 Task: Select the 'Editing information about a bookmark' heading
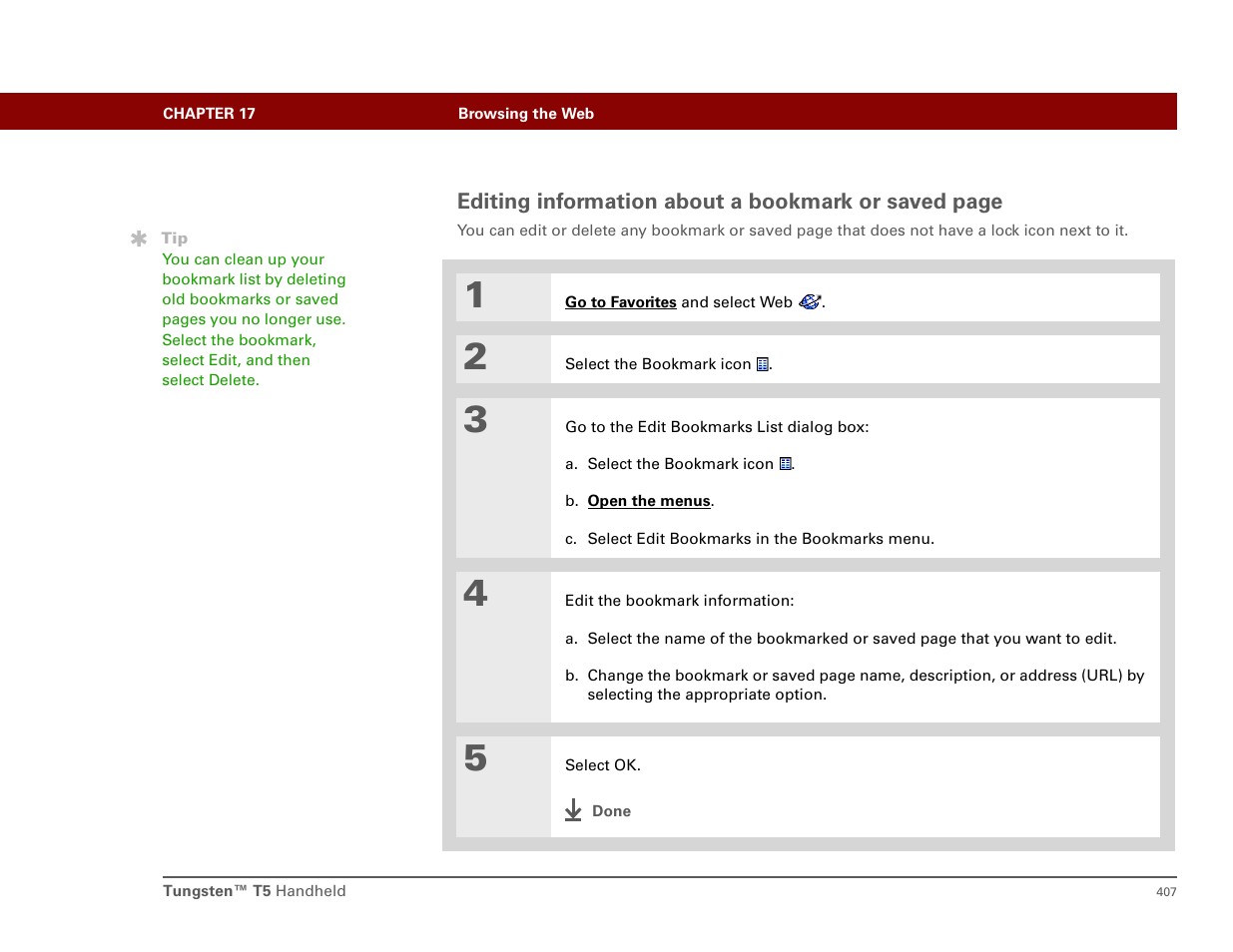pos(730,202)
